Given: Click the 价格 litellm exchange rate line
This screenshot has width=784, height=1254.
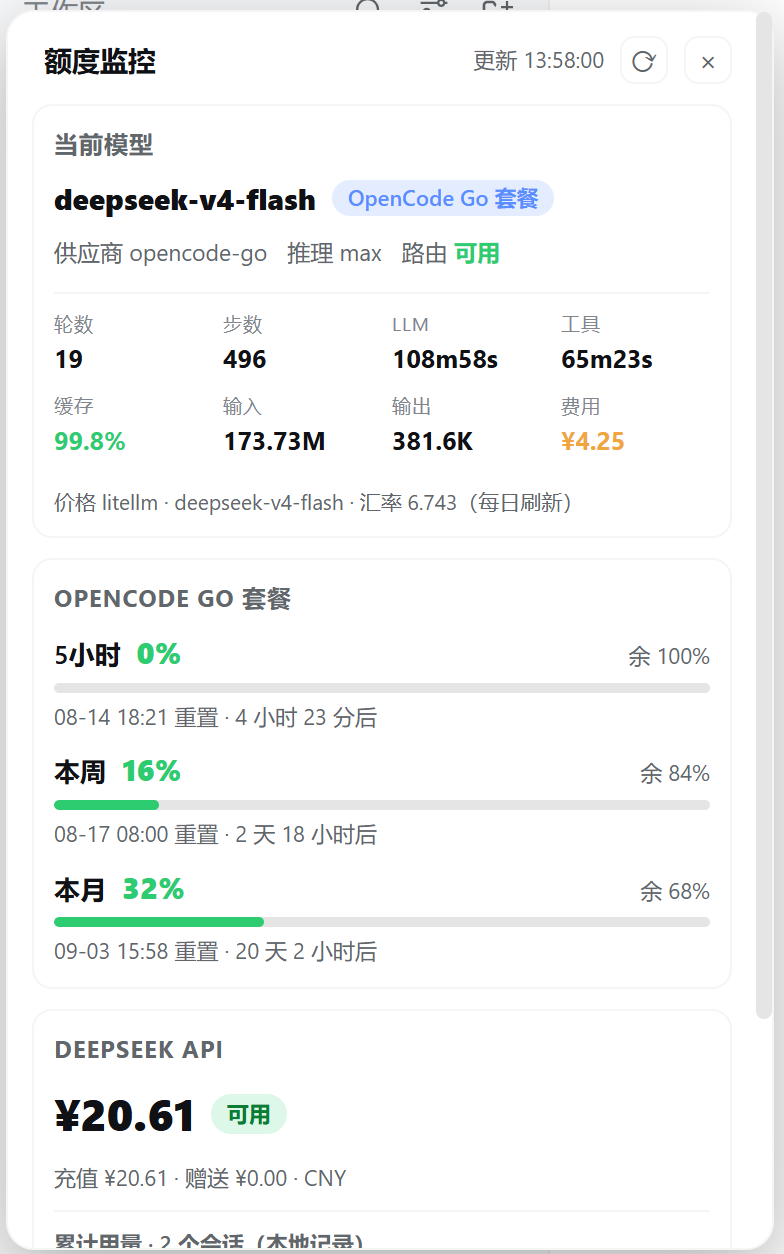Looking at the screenshot, I should coord(313,502).
